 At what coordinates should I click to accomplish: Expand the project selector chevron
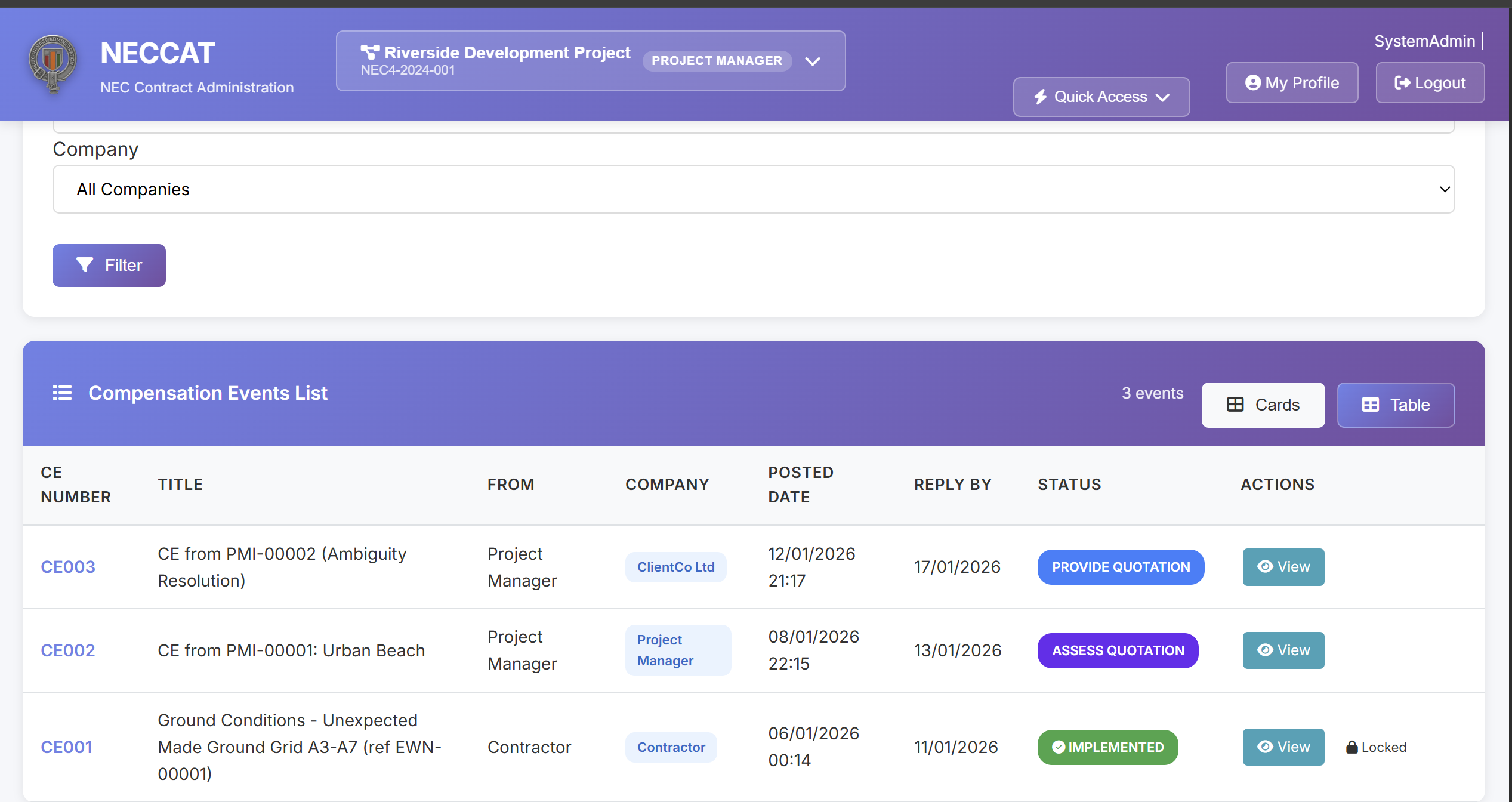(812, 61)
